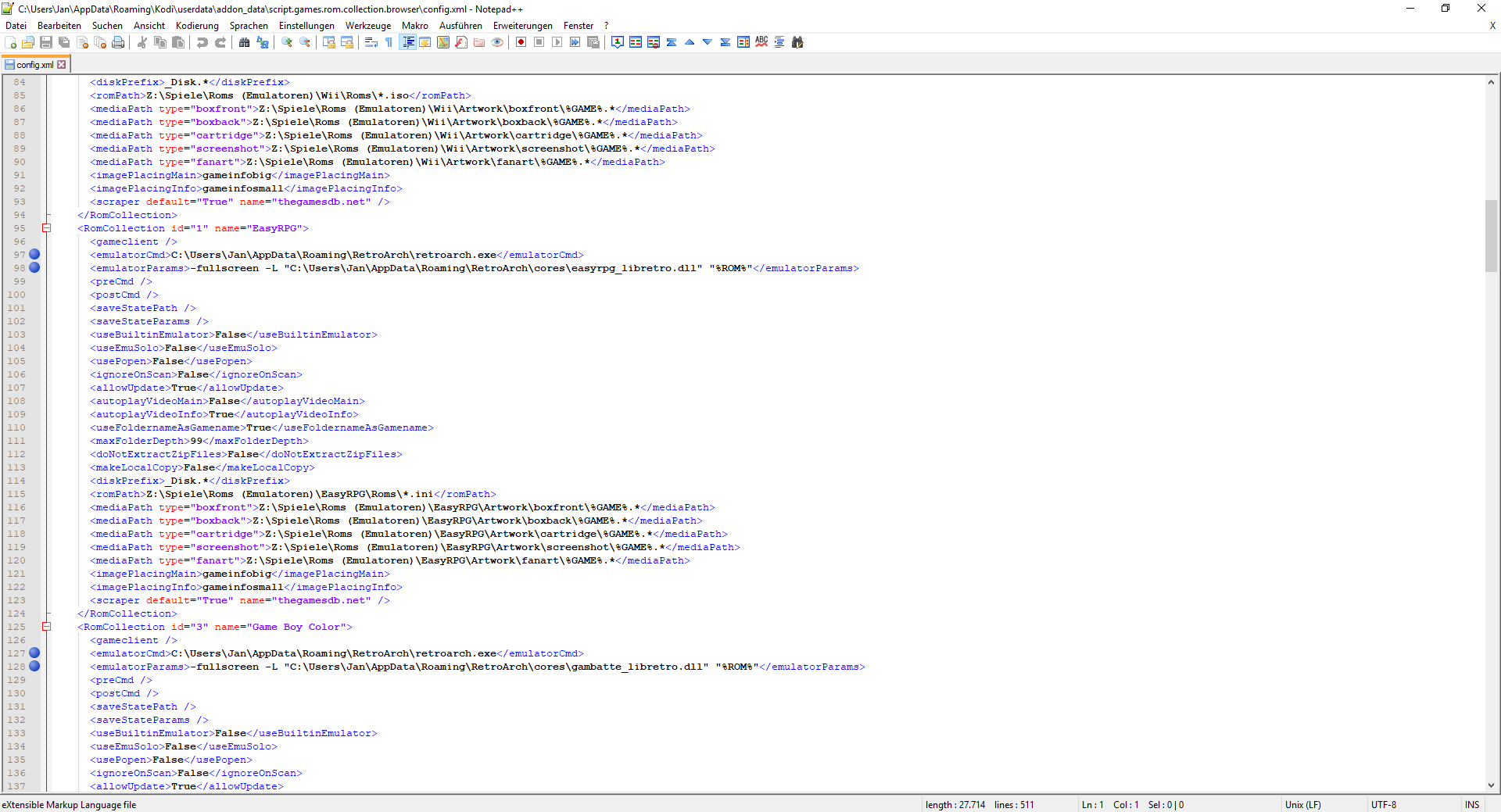1501x812 pixels.
Task: Zoom in on the text
Action: point(285,42)
